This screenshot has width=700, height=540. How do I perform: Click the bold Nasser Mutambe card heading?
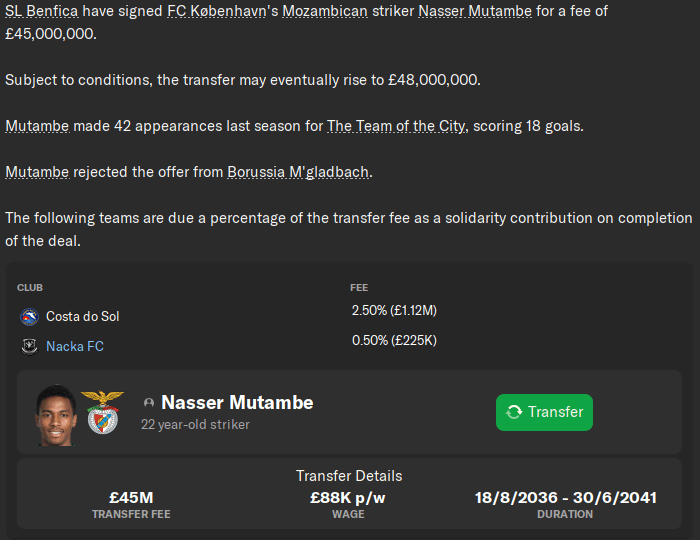pyautogui.click(x=237, y=403)
